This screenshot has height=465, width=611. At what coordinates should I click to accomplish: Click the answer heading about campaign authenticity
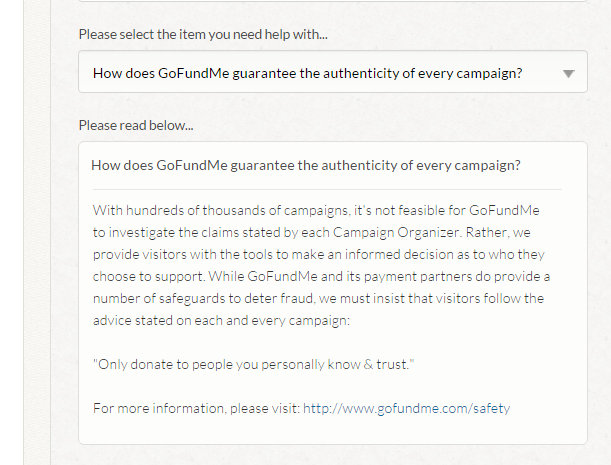pyautogui.click(x=306, y=165)
